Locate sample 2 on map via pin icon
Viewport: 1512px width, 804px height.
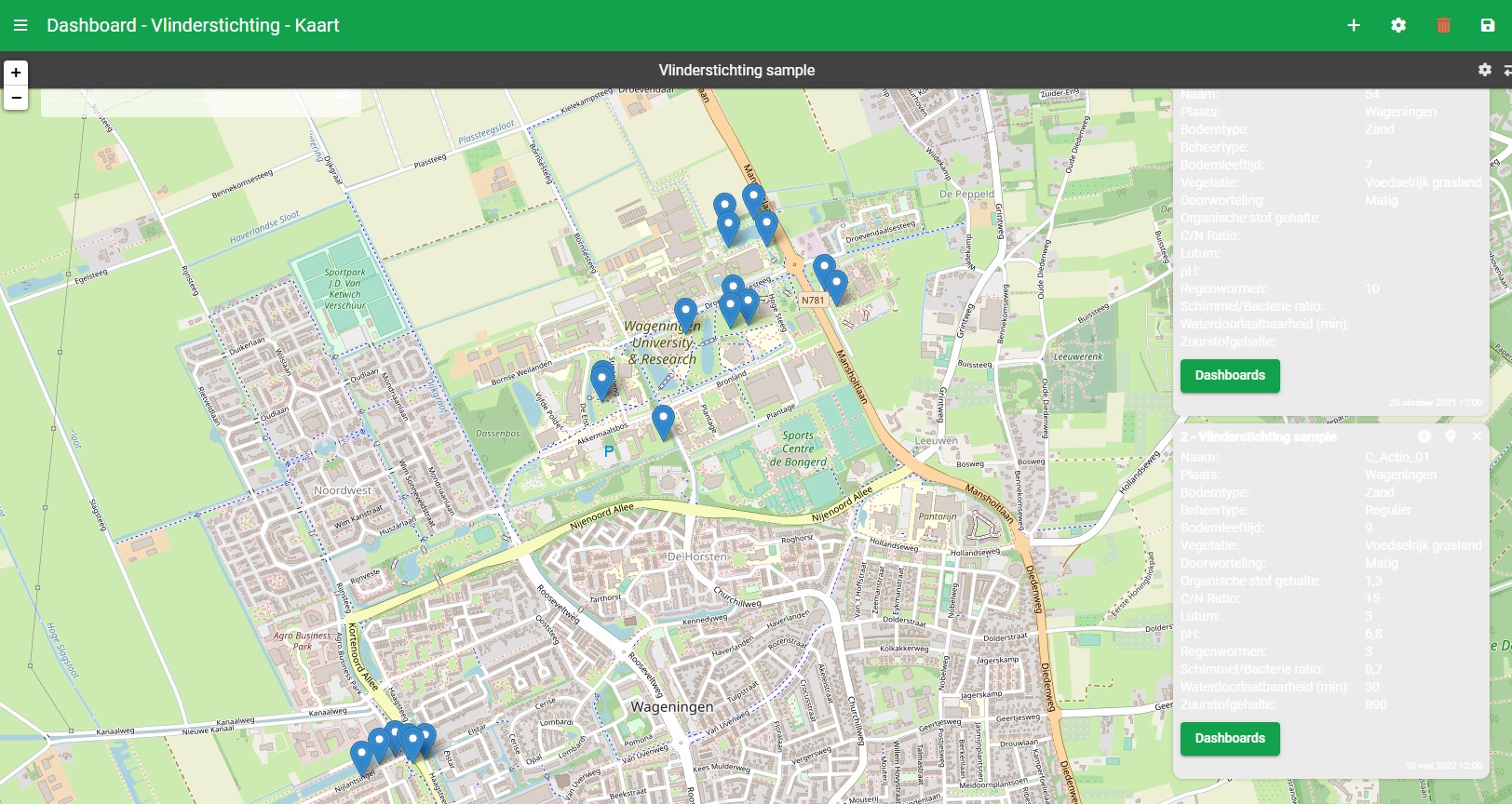tap(1451, 436)
